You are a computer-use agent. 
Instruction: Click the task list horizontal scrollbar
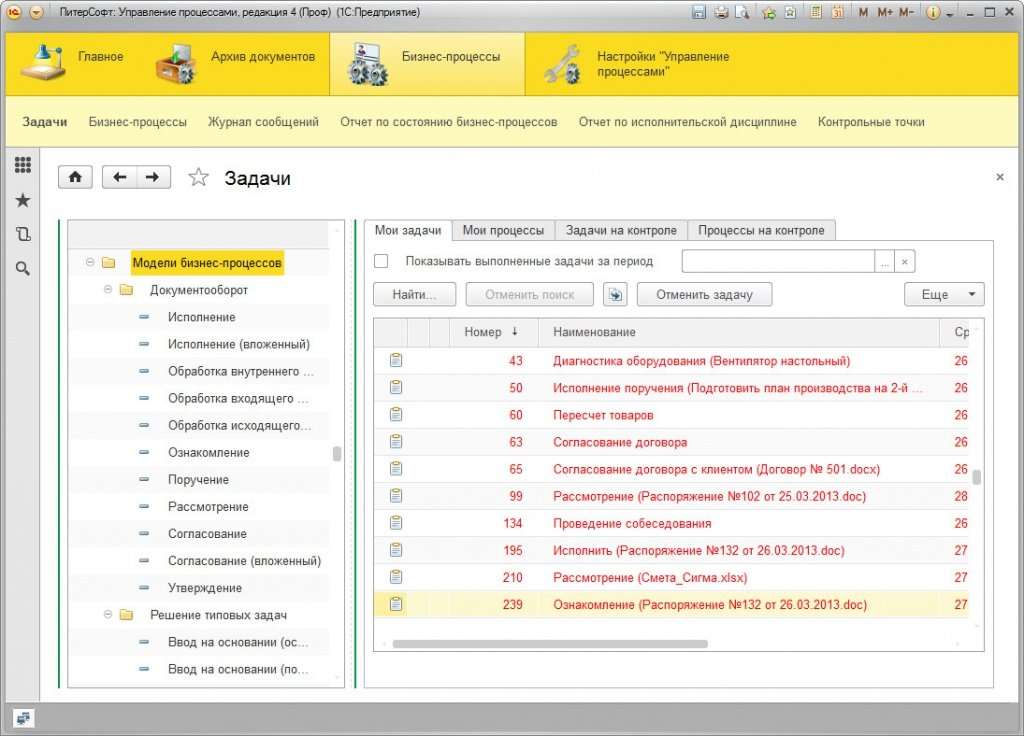pyautogui.click(x=550, y=644)
